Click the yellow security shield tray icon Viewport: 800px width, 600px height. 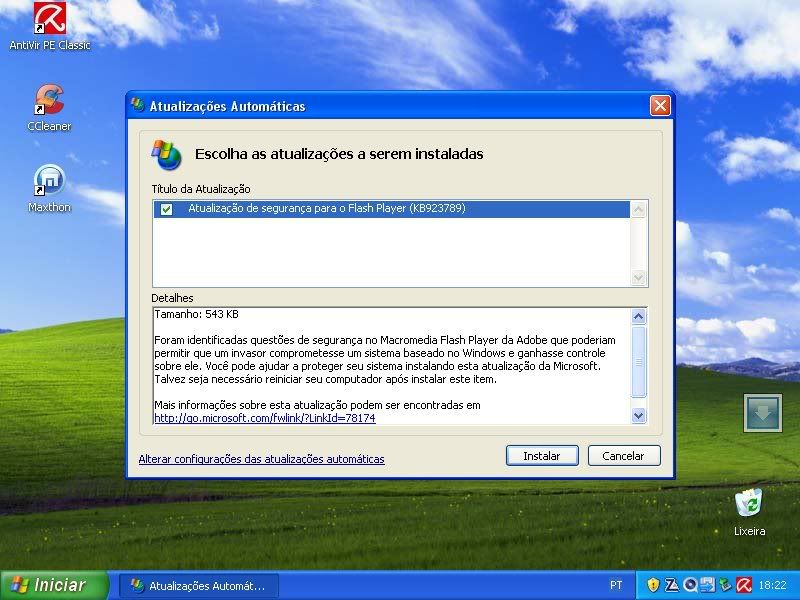653,585
